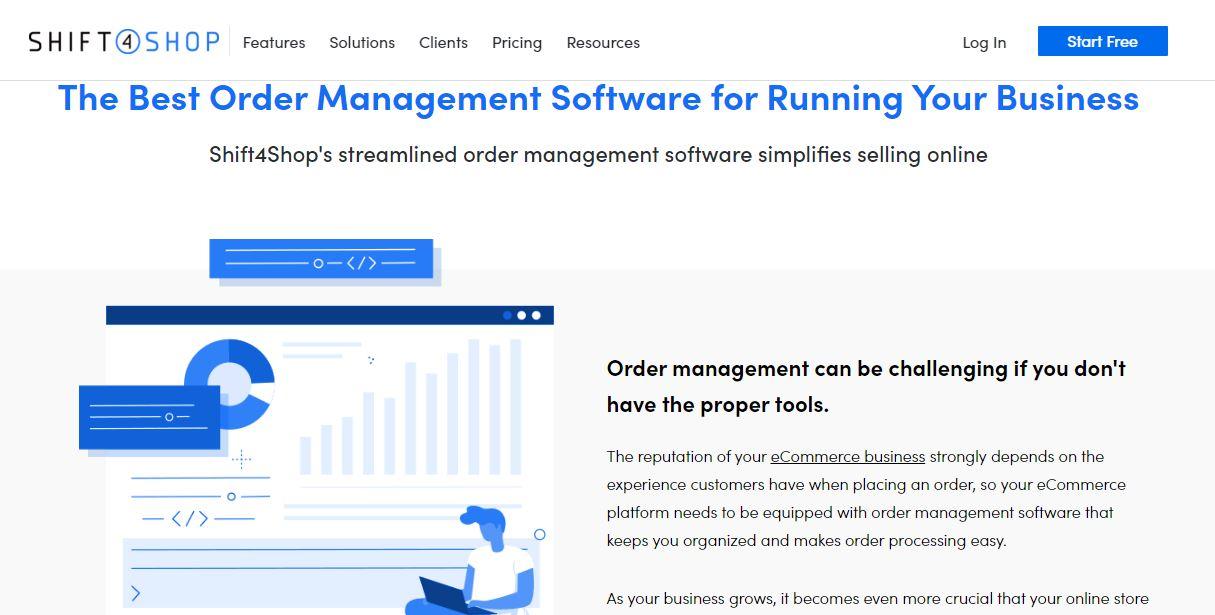Click the subheading 'Shift4Shop's streamlined order management software'
This screenshot has height=615, width=1215.
click(598, 154)
